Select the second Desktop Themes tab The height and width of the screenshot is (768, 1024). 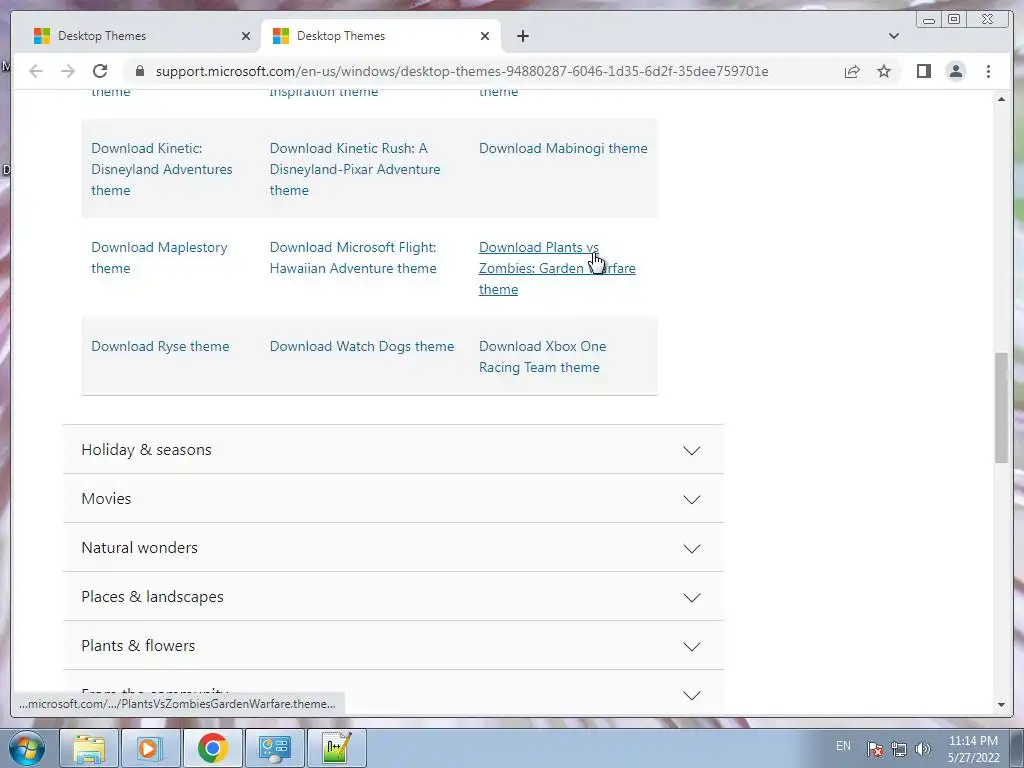[380, 36]
